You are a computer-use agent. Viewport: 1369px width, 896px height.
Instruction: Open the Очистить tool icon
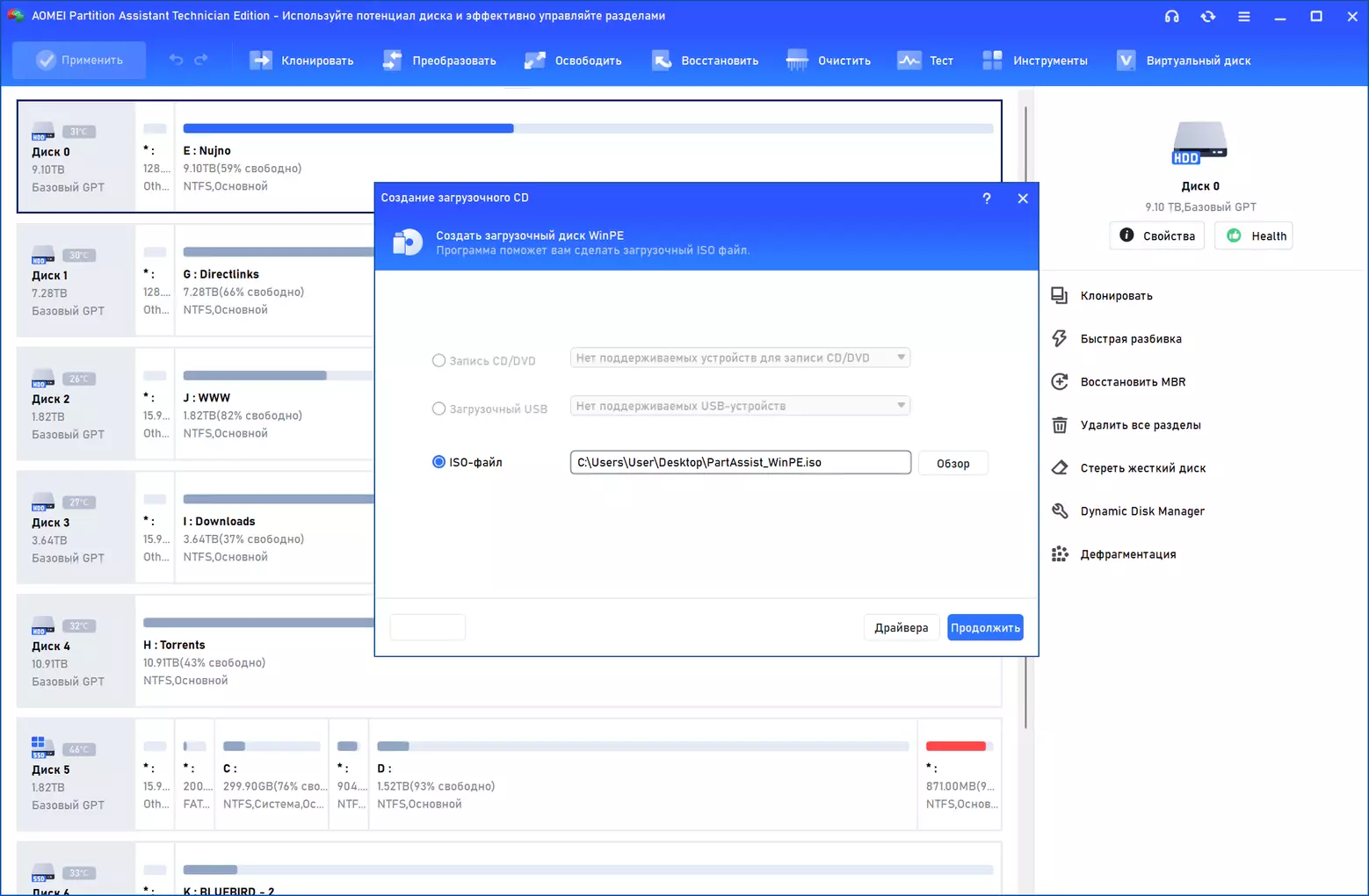(797, 61)
